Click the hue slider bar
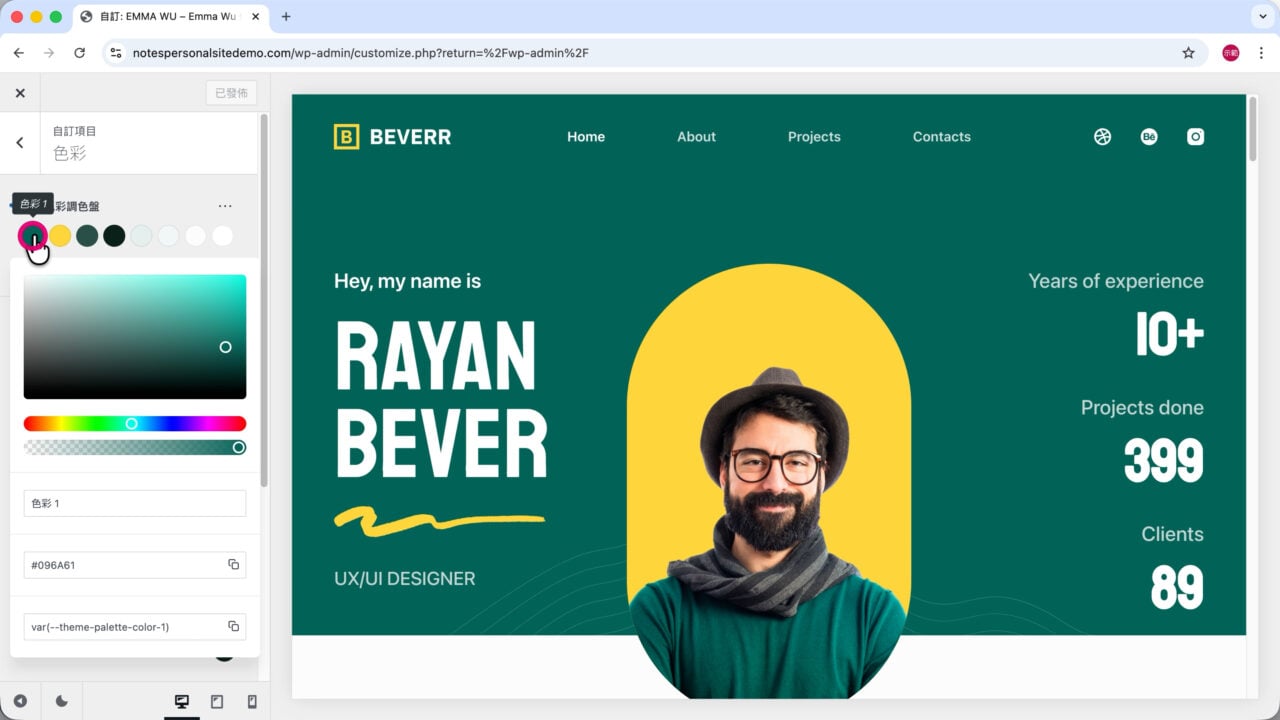The width and height of the screenshot is (1280, 720). point(135,424)
